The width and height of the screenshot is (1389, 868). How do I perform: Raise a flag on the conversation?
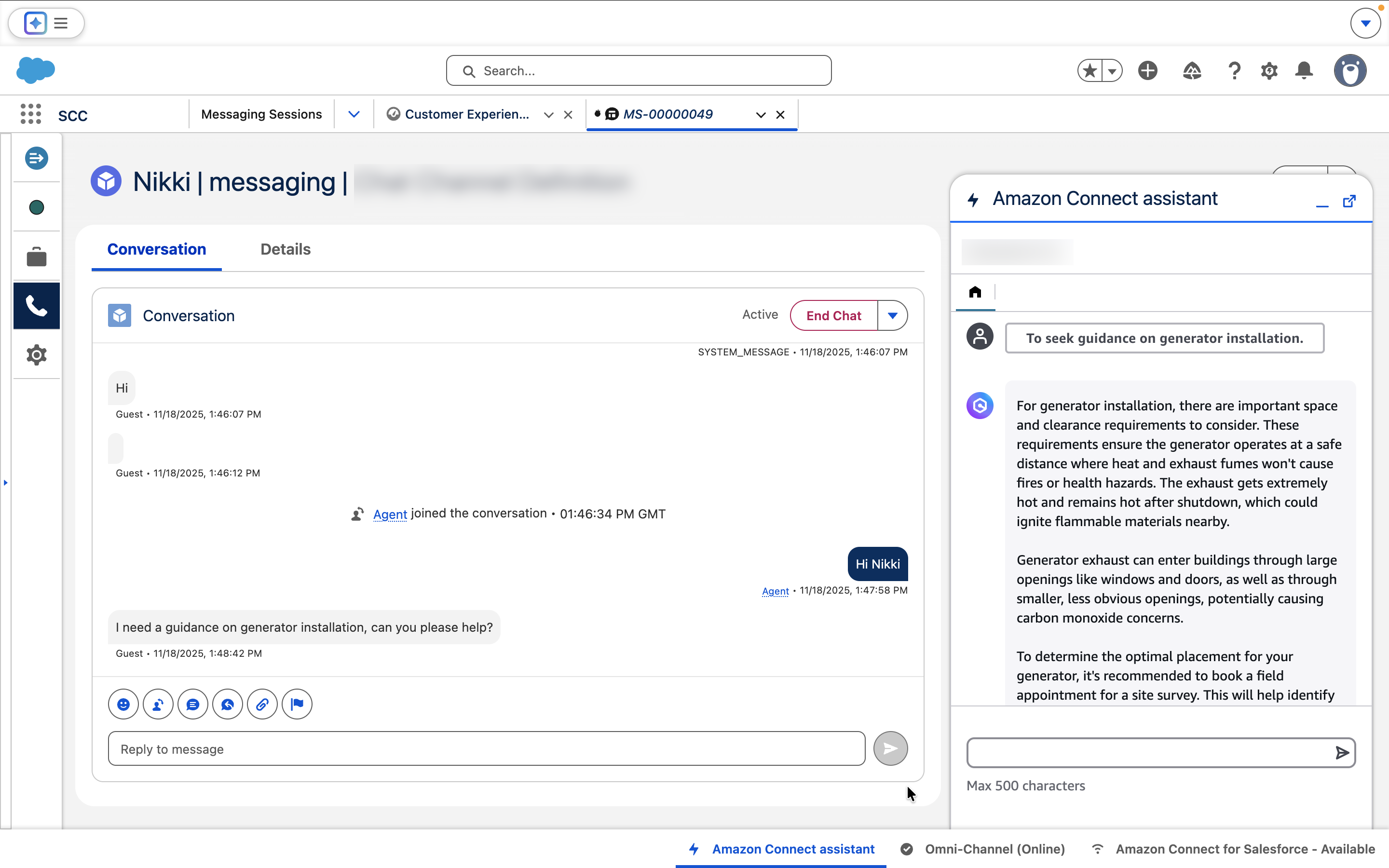pyautogui.click(x=297, y=705)
